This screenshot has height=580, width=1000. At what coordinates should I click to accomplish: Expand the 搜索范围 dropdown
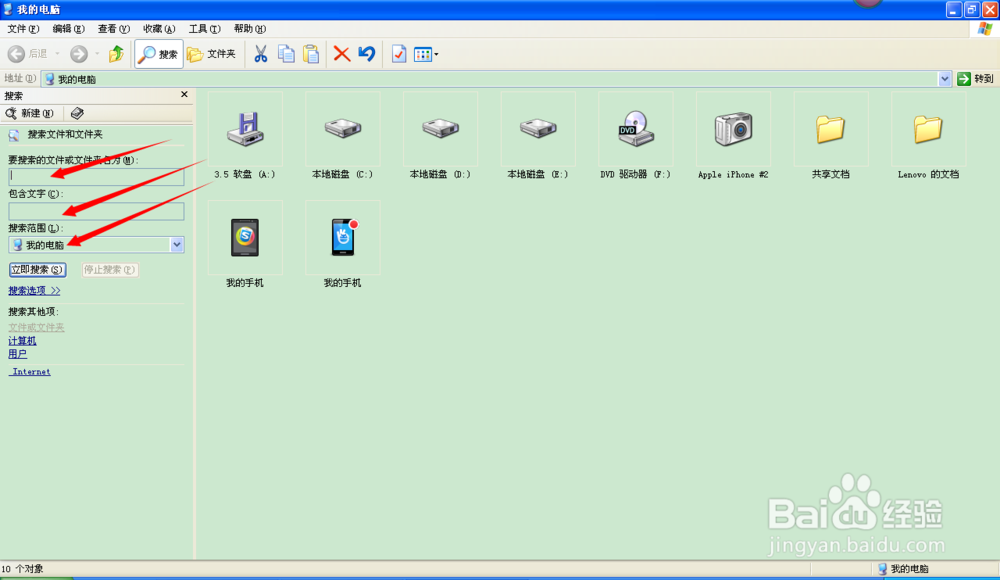[x=177, y=245]
